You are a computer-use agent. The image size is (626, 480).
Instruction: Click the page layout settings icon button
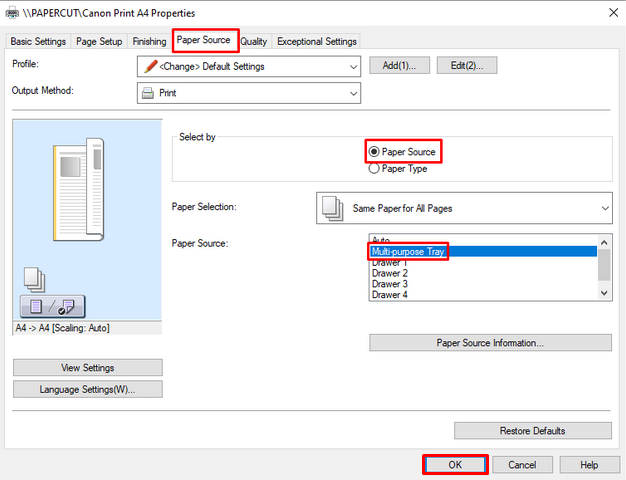53,307
